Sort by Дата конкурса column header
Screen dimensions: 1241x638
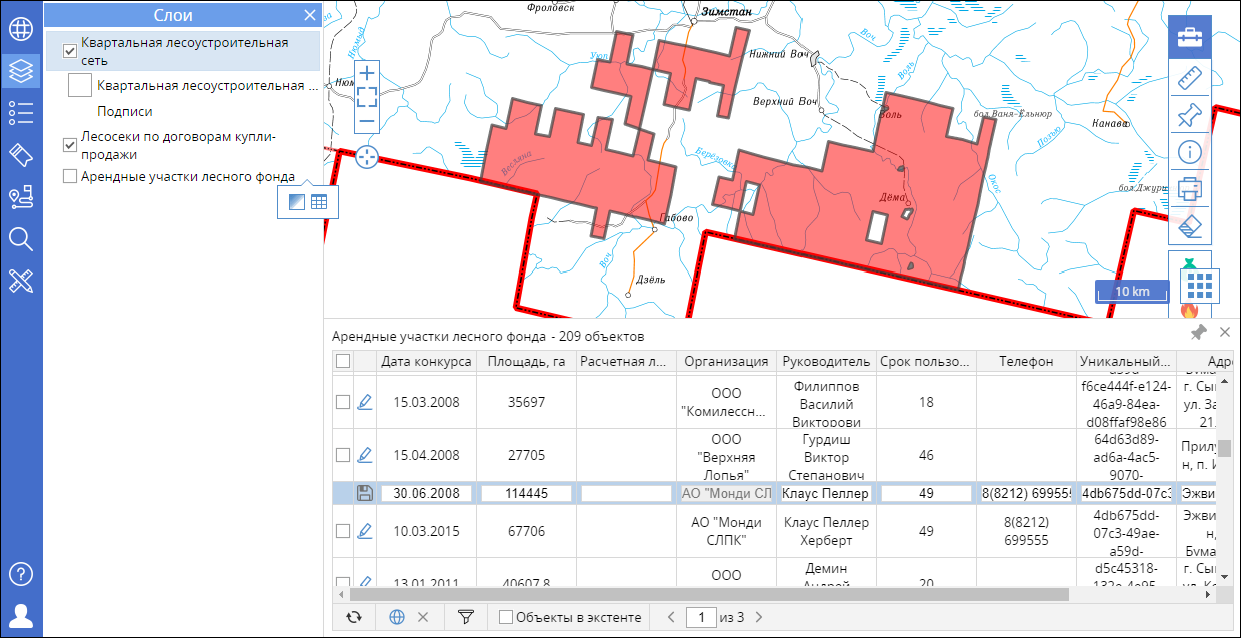(x=426, y=361)
